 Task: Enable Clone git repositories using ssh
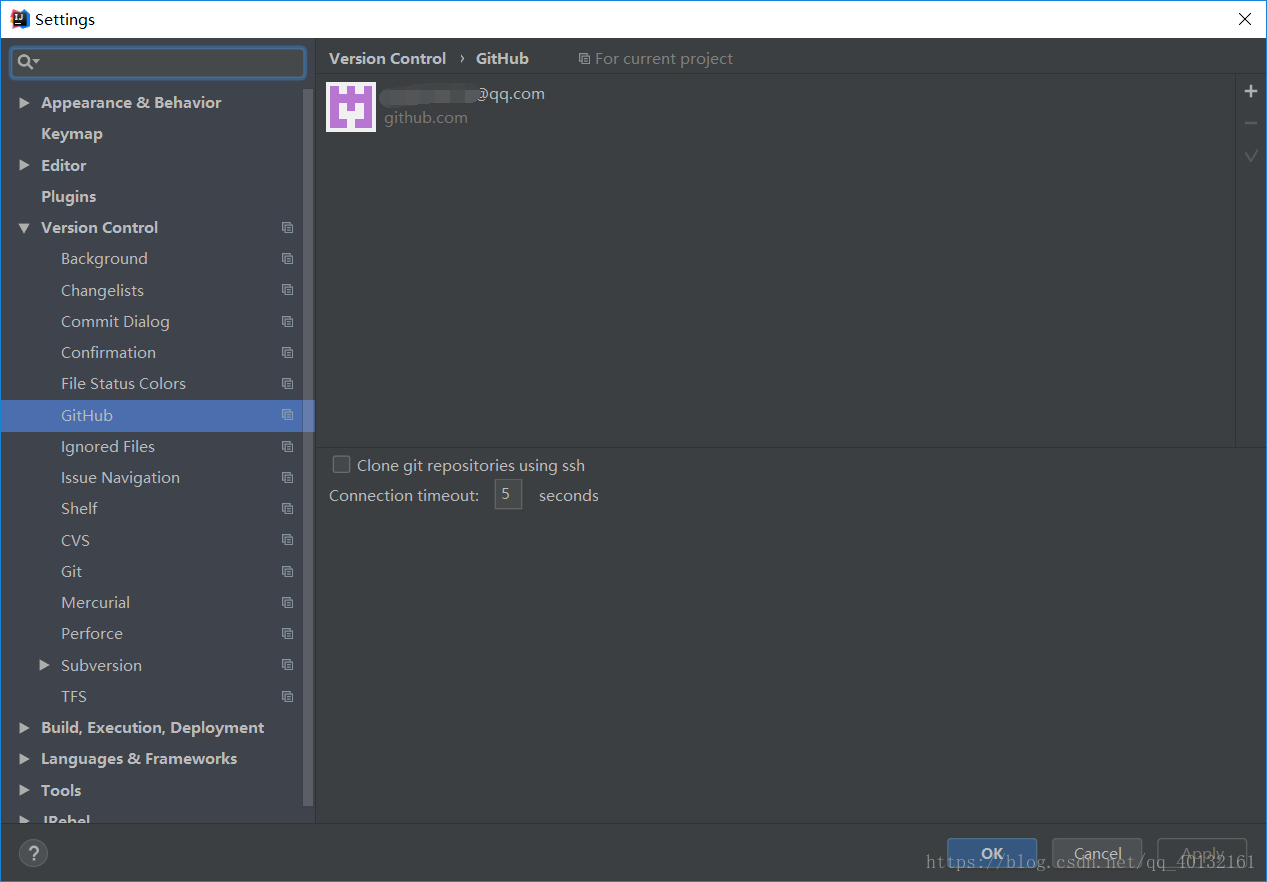(x=342, y=465)
